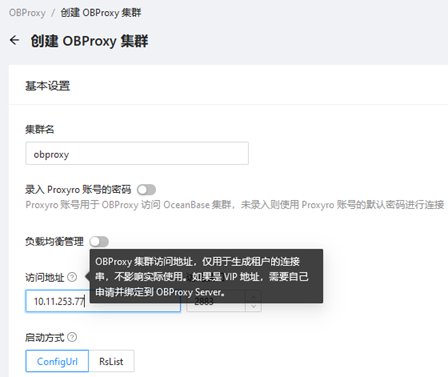Viewport: 448px width, 377px height.
Task: Click the help icon next to 访问地址
Action: pos(72,277)
